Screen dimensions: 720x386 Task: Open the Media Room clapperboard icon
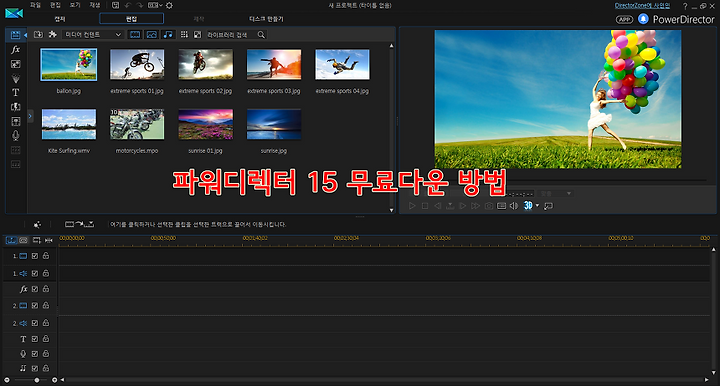(x=15, y=35)
